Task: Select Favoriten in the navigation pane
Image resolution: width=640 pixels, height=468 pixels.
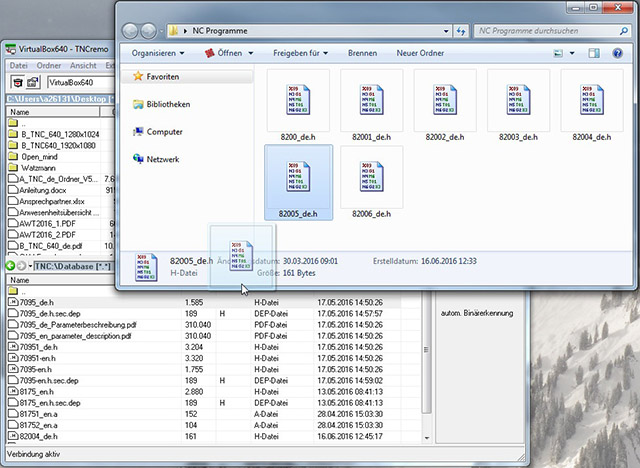Action: coord(162,76)
